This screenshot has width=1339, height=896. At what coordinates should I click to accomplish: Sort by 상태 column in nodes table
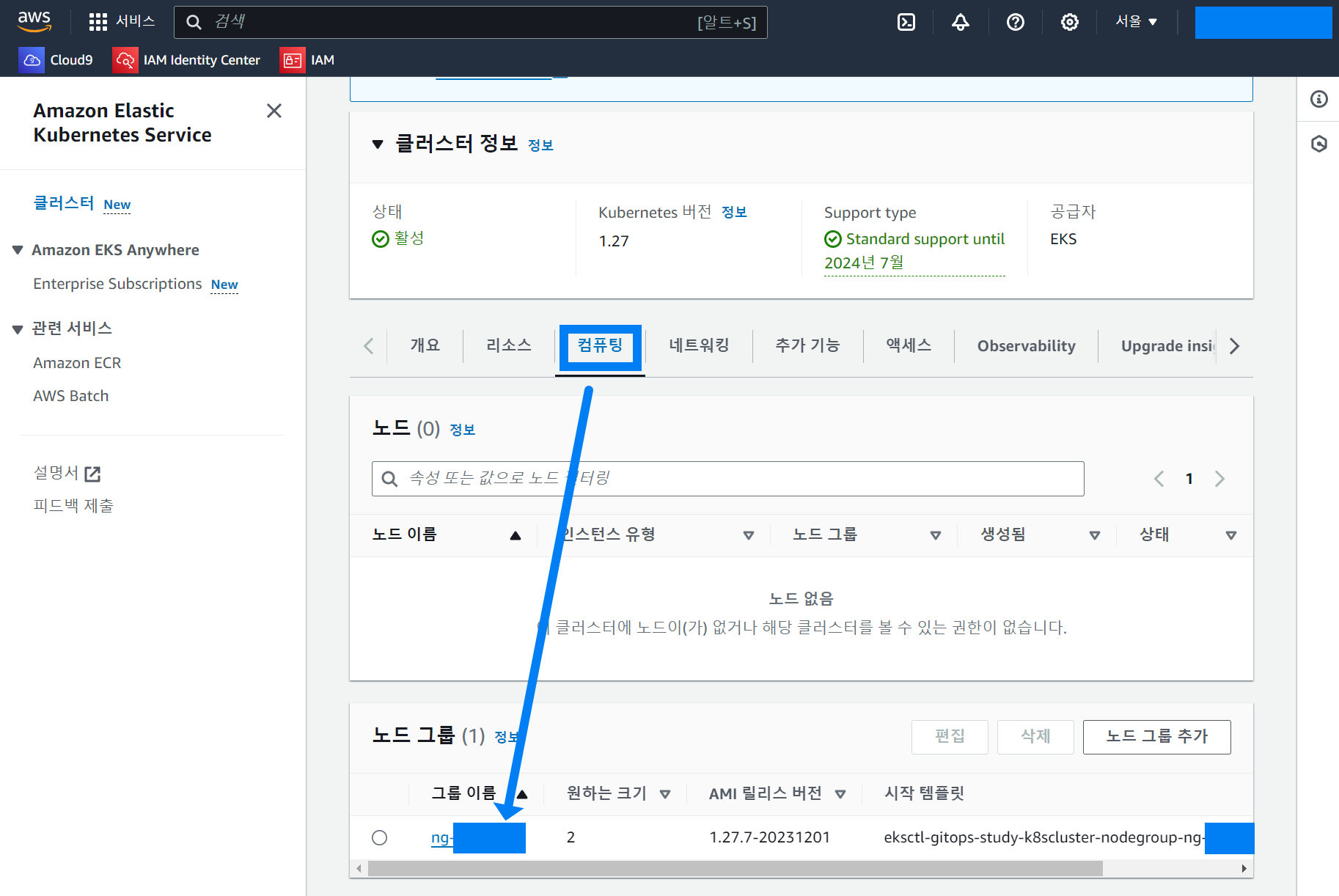click(1231, 535)
